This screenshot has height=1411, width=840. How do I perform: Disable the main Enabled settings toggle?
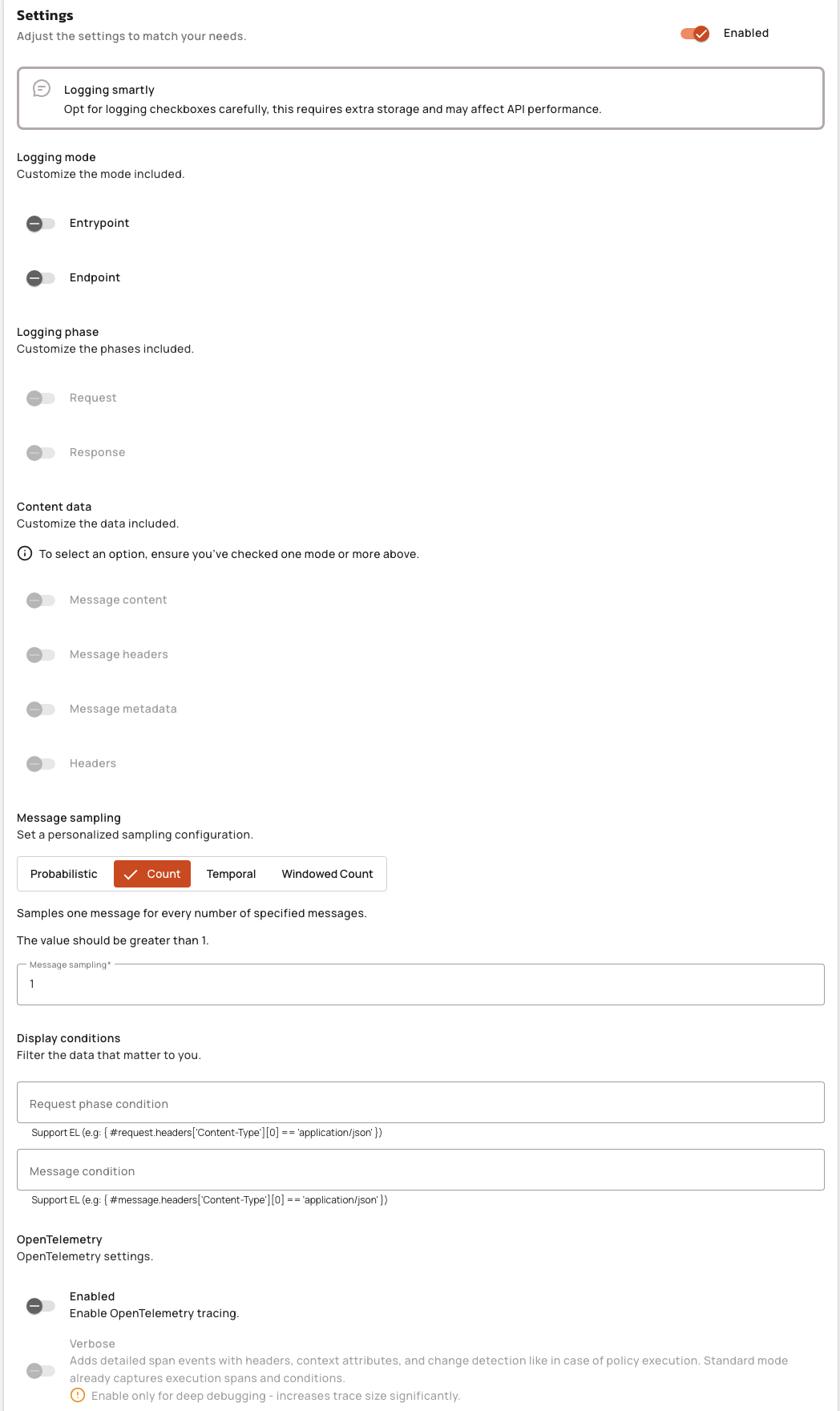point(695,34)
